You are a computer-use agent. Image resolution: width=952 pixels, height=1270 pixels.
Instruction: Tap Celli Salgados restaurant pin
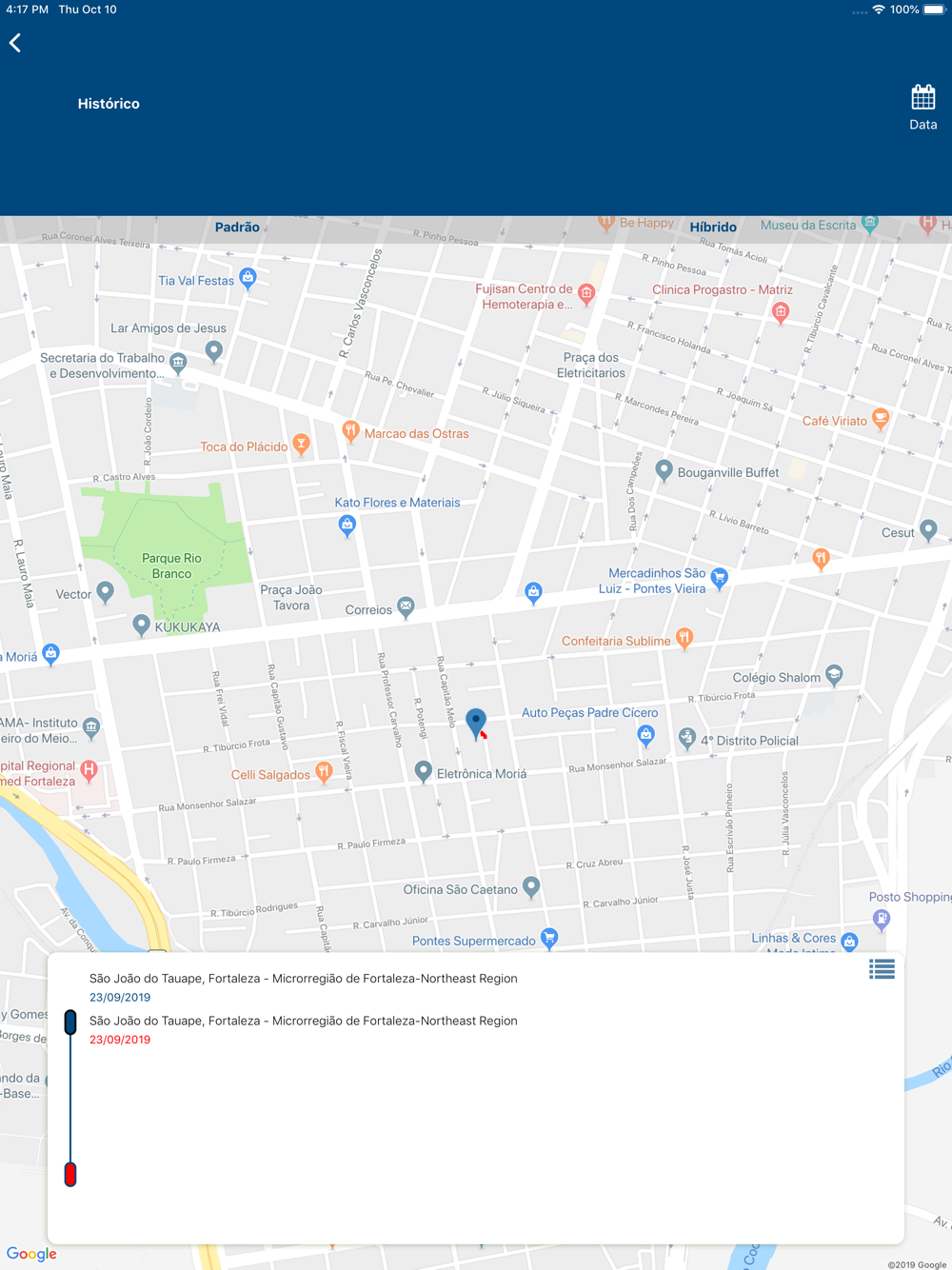point(324,773)
